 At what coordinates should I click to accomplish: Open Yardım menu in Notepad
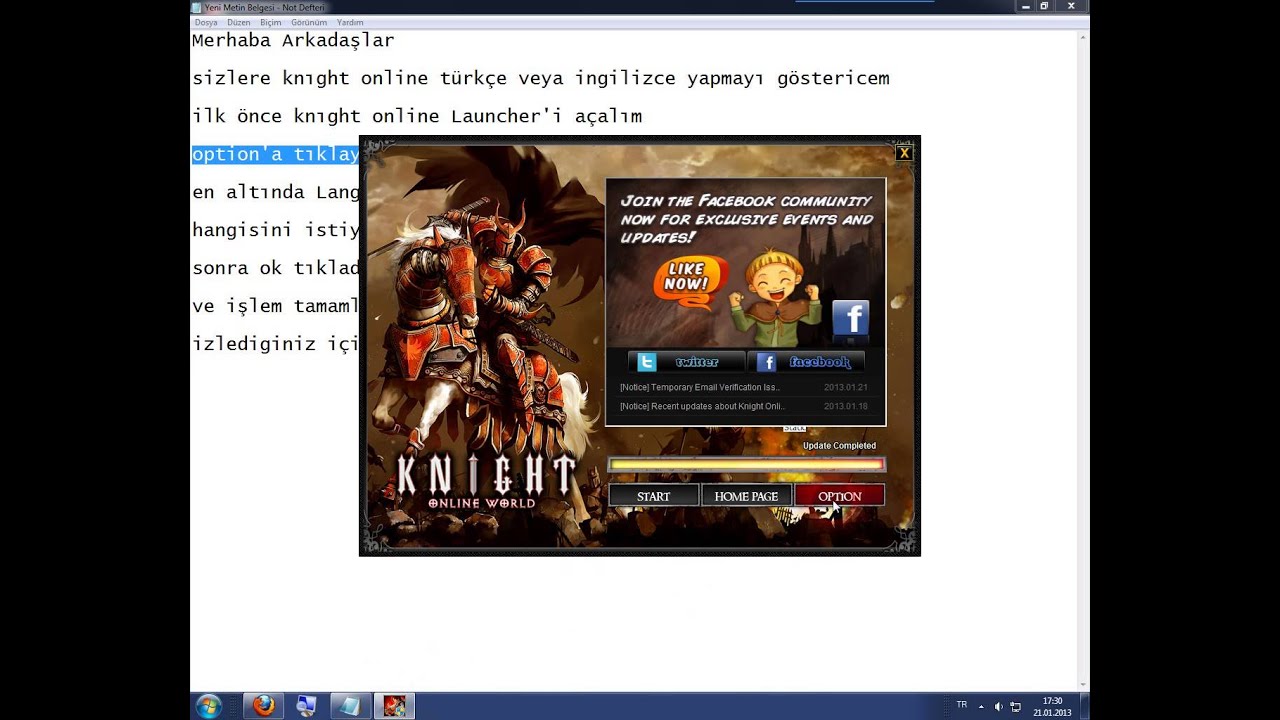point(350,22)
